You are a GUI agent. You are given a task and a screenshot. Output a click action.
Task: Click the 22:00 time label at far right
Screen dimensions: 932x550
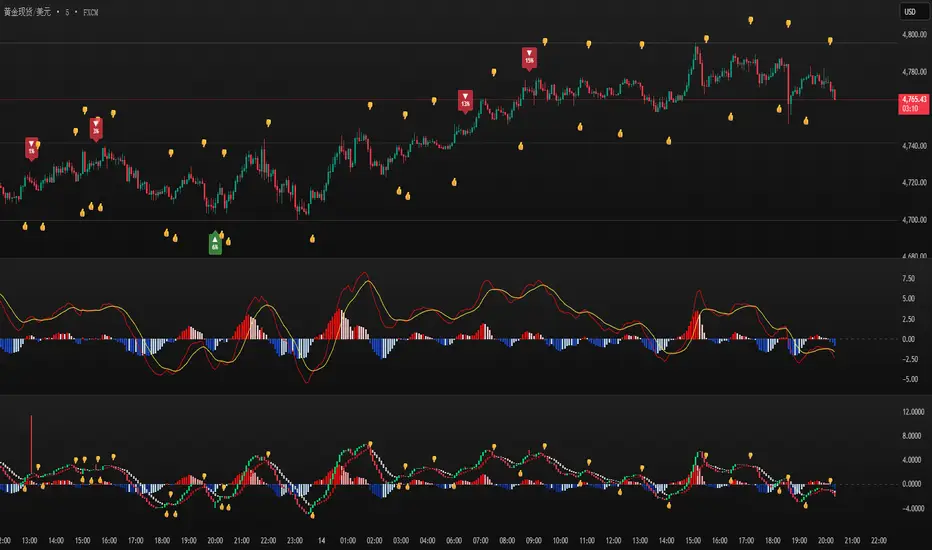tap(879, 540)
